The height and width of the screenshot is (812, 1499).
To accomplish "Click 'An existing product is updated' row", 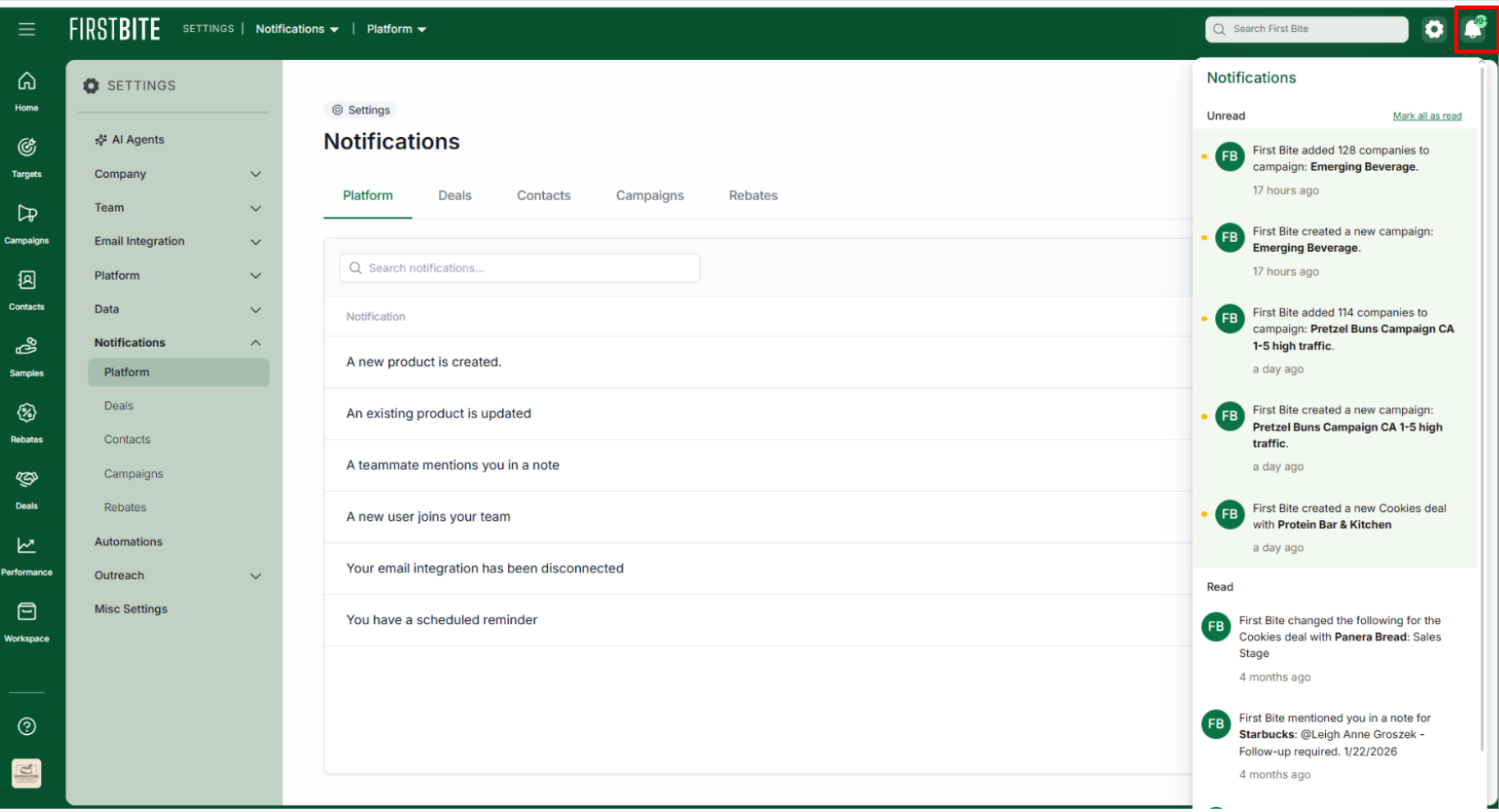I will 758,414.
